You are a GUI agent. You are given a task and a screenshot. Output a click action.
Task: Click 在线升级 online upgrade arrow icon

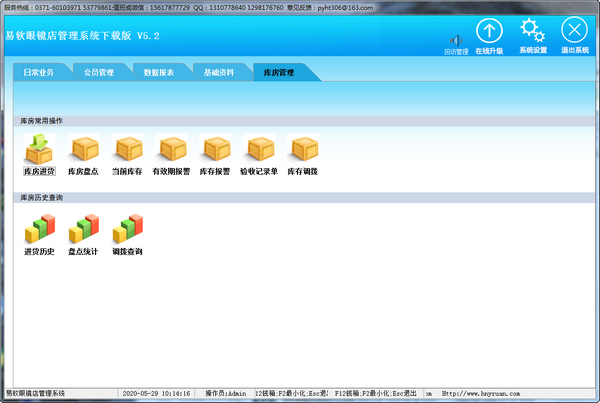[488, 32]
